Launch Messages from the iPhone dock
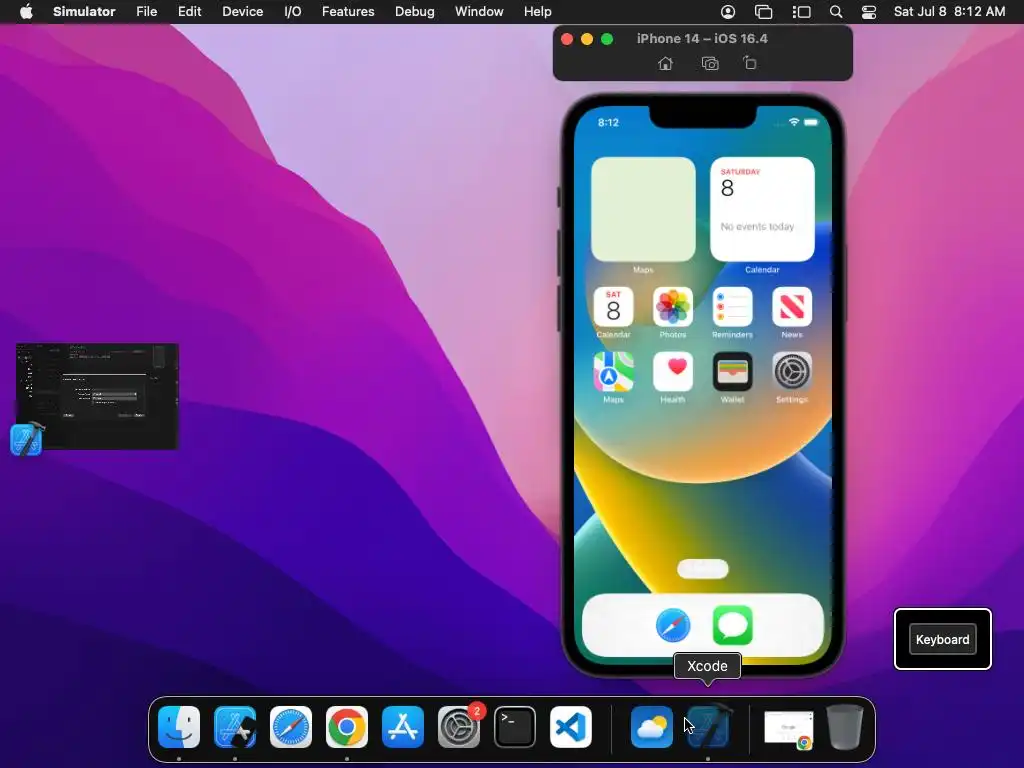 pos(732,625)
